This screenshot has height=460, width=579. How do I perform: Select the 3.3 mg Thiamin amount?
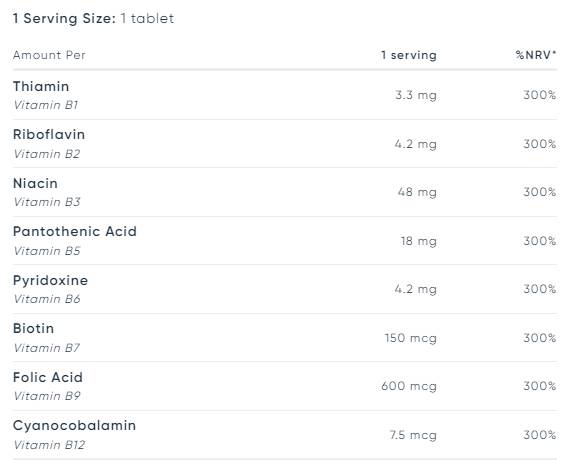pyautogui.click(x=416, y=95)
